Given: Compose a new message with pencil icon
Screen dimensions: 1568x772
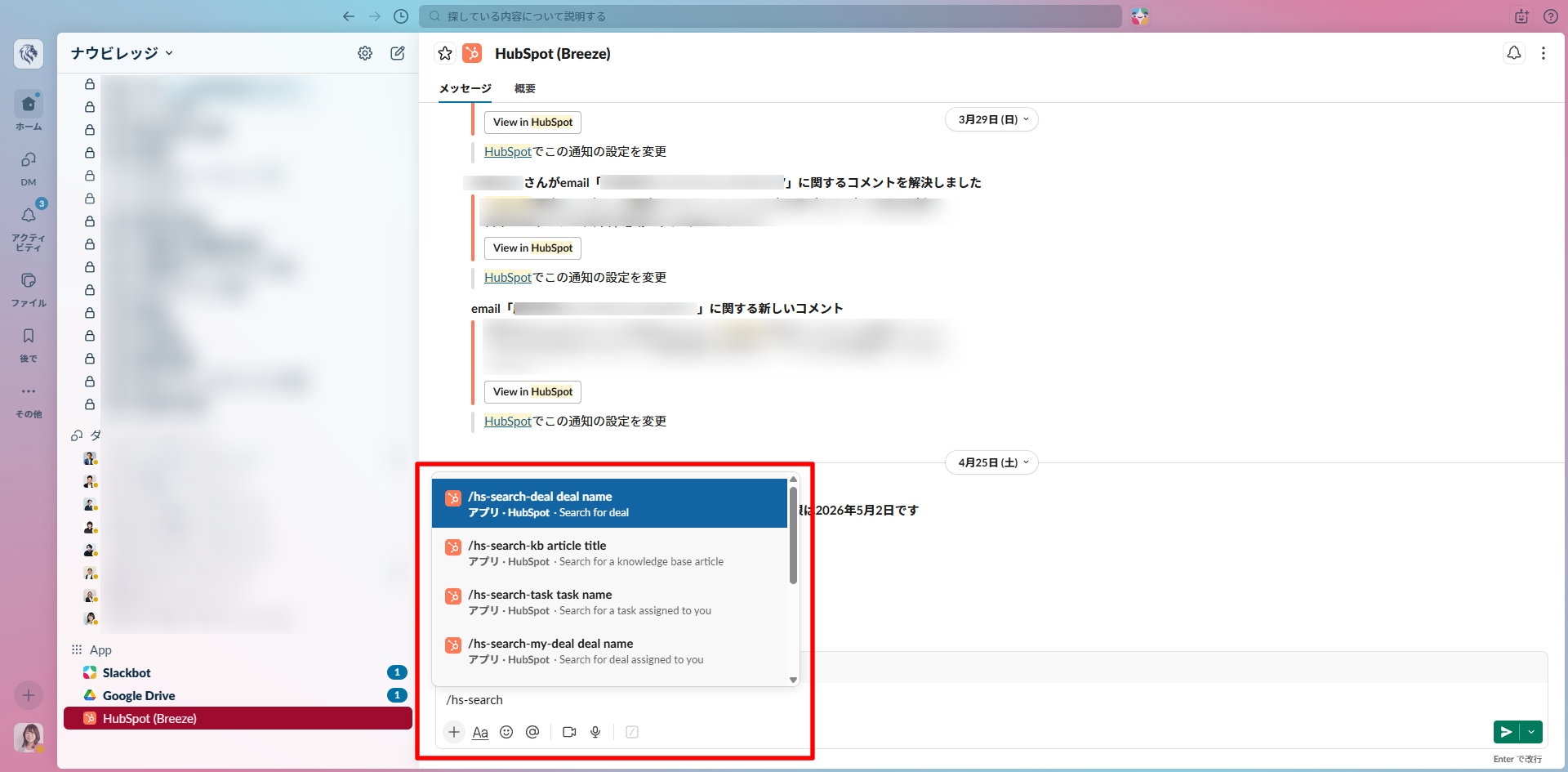Looking at the screenshot, I should (398, 53).
